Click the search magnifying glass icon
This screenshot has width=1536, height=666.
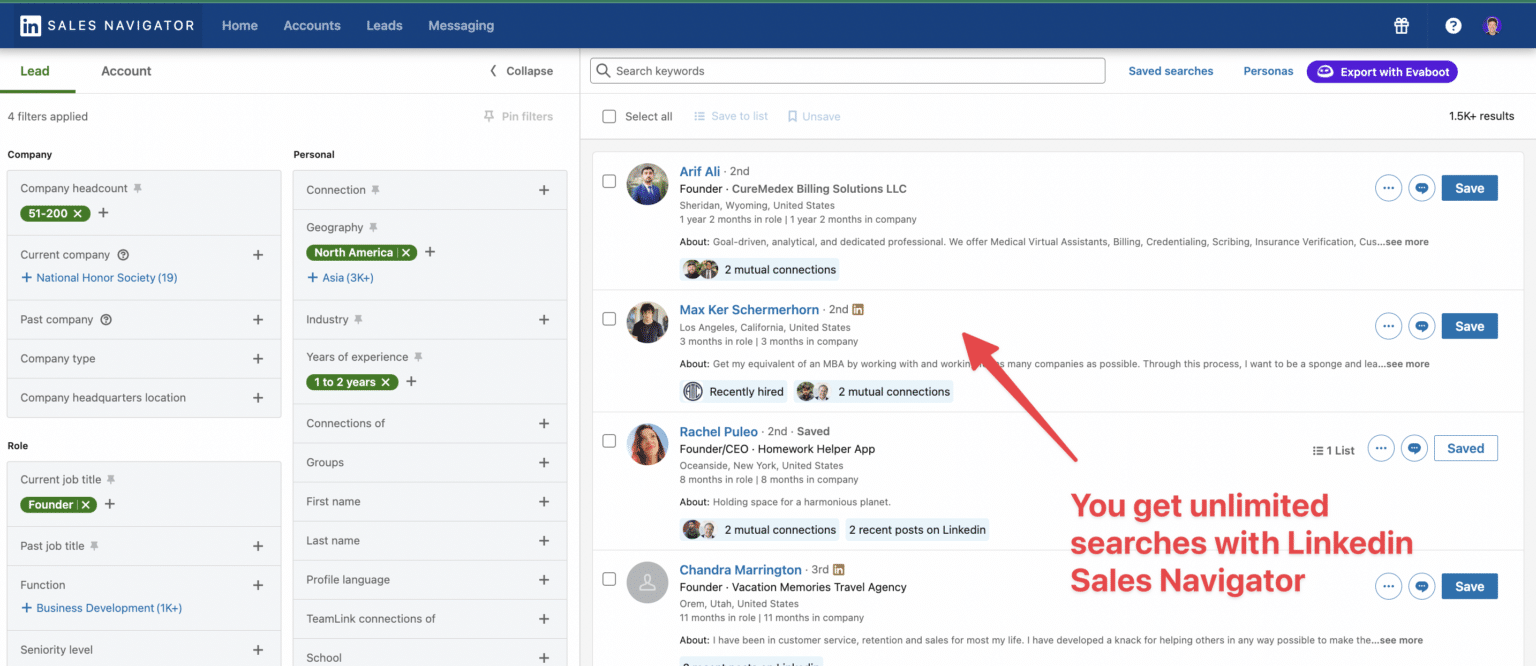click(604, 70)
